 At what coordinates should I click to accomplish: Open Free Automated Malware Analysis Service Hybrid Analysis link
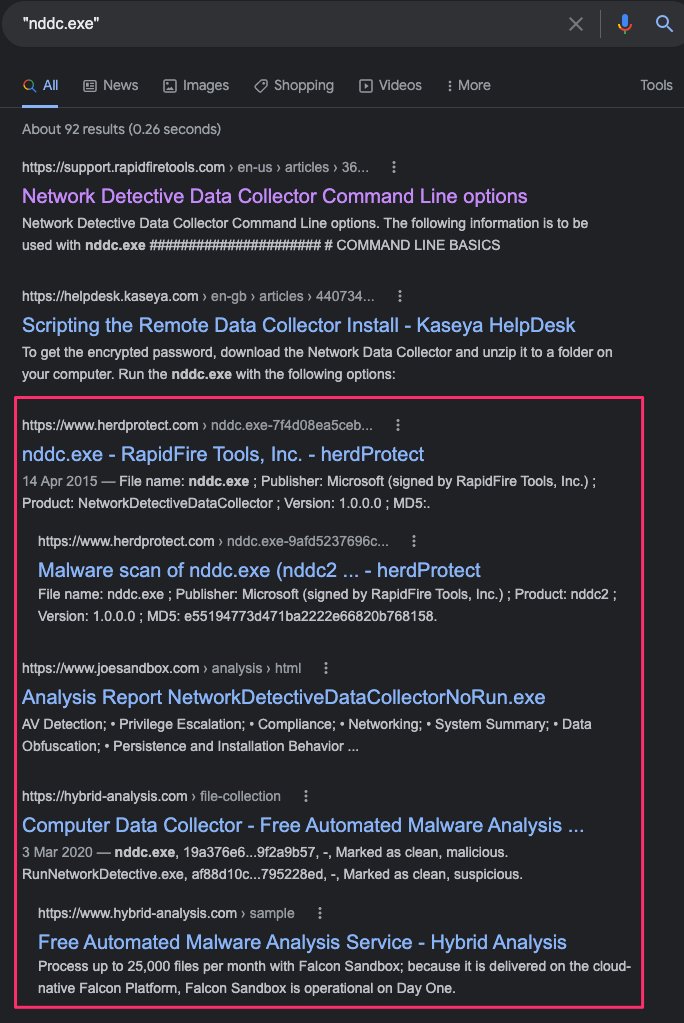[302, 942]
